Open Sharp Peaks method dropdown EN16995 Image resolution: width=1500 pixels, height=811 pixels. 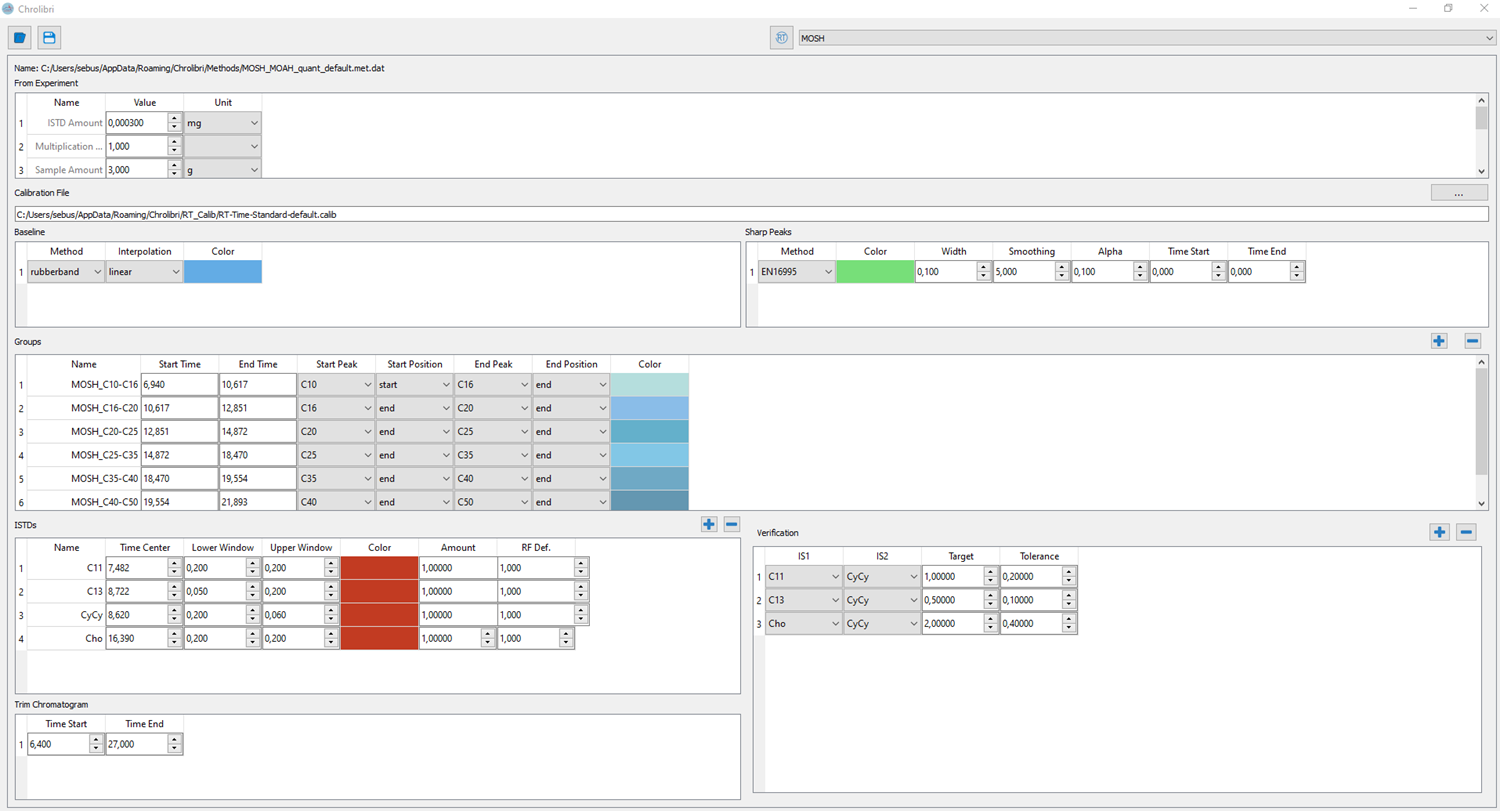click(x=797, y=271)
